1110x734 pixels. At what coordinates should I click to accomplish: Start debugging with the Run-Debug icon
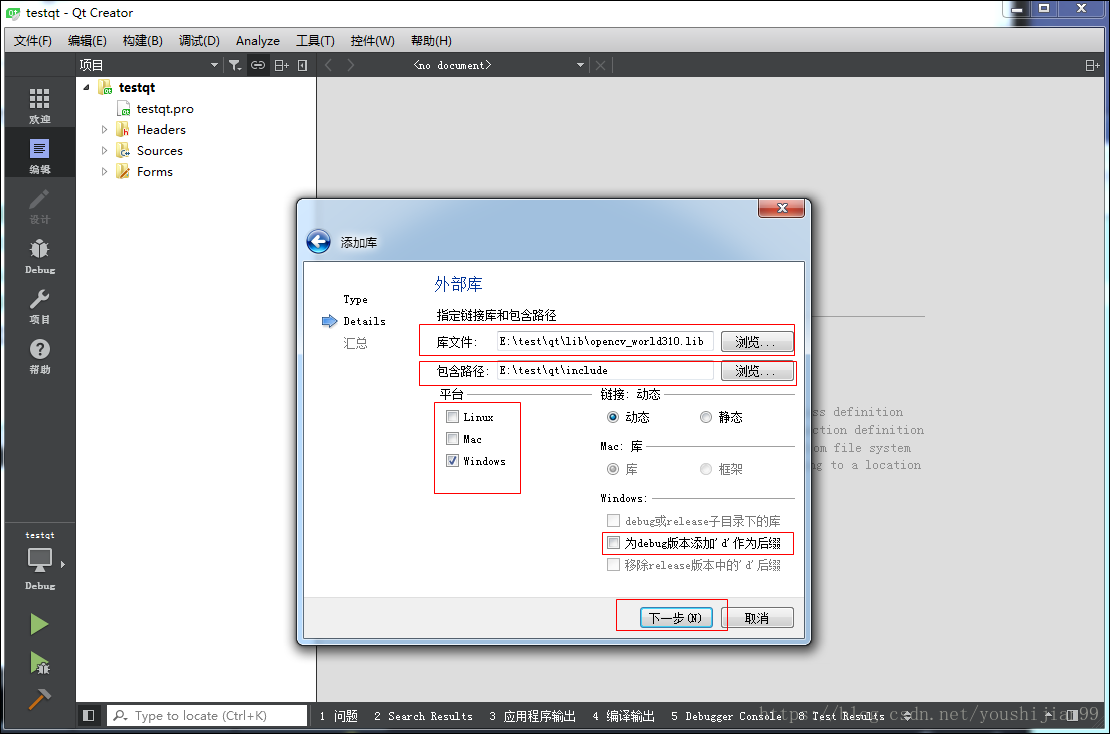[x=40, y=663]
